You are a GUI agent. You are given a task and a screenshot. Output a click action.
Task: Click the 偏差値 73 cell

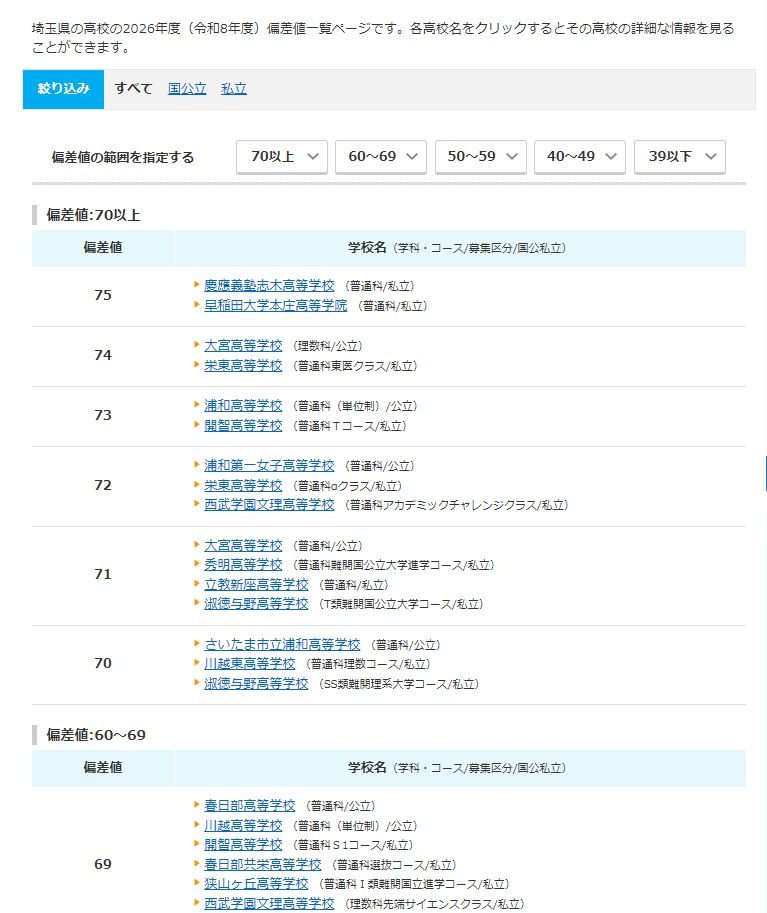pos(103,415)
